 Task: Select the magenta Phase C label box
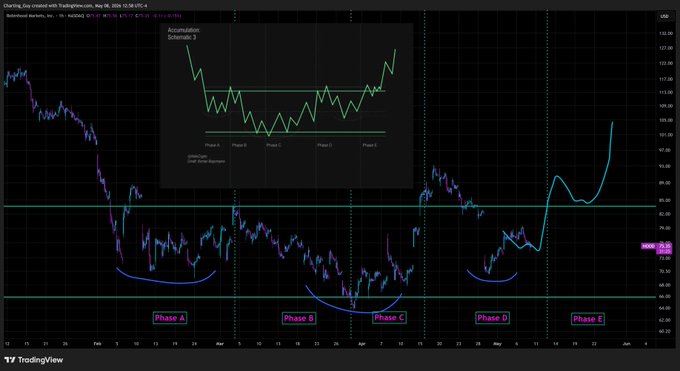(x=389, y=318)
